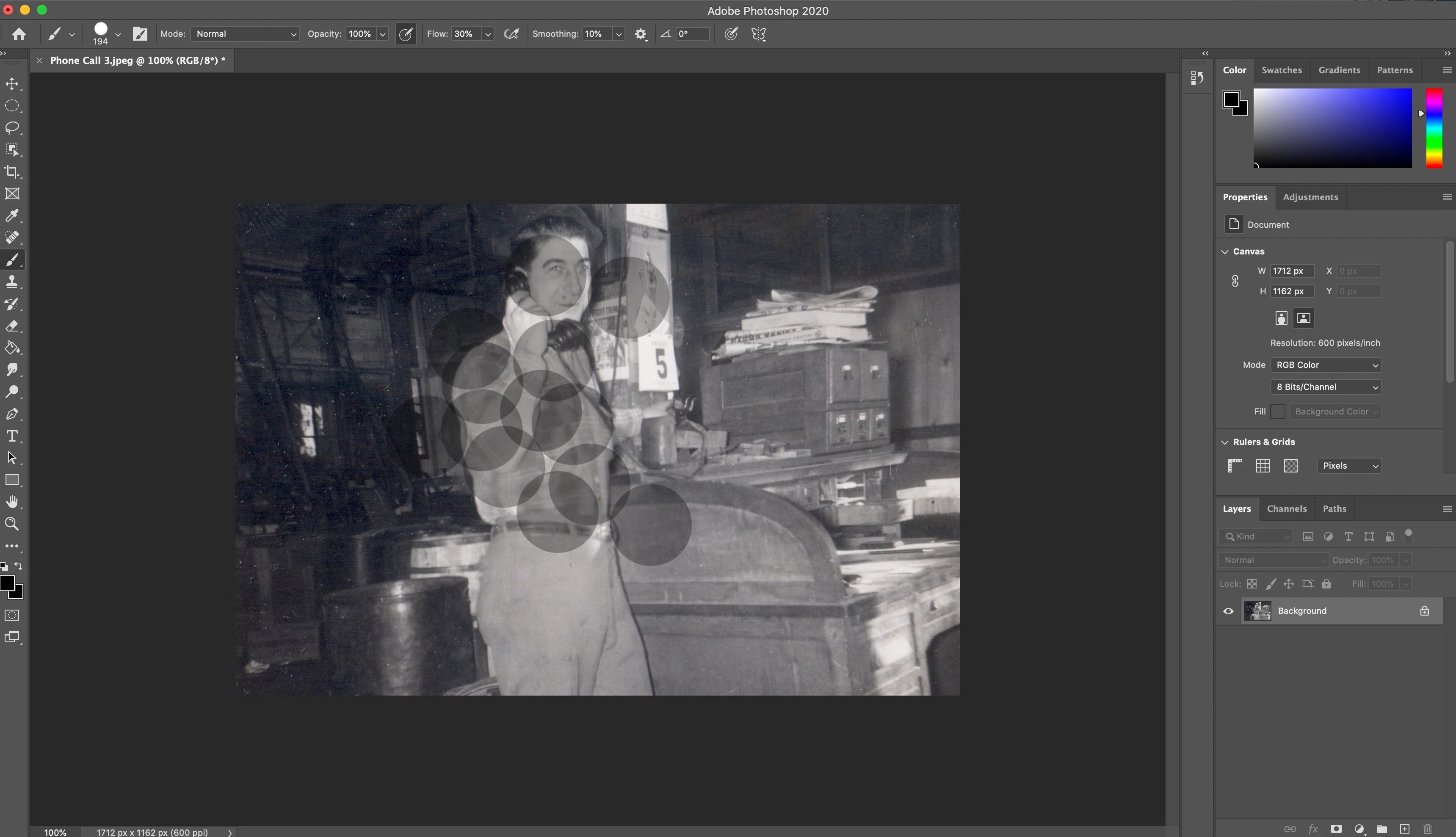Open the Swatches tab
The image size is (1456, 837).
pos(1281,70)
